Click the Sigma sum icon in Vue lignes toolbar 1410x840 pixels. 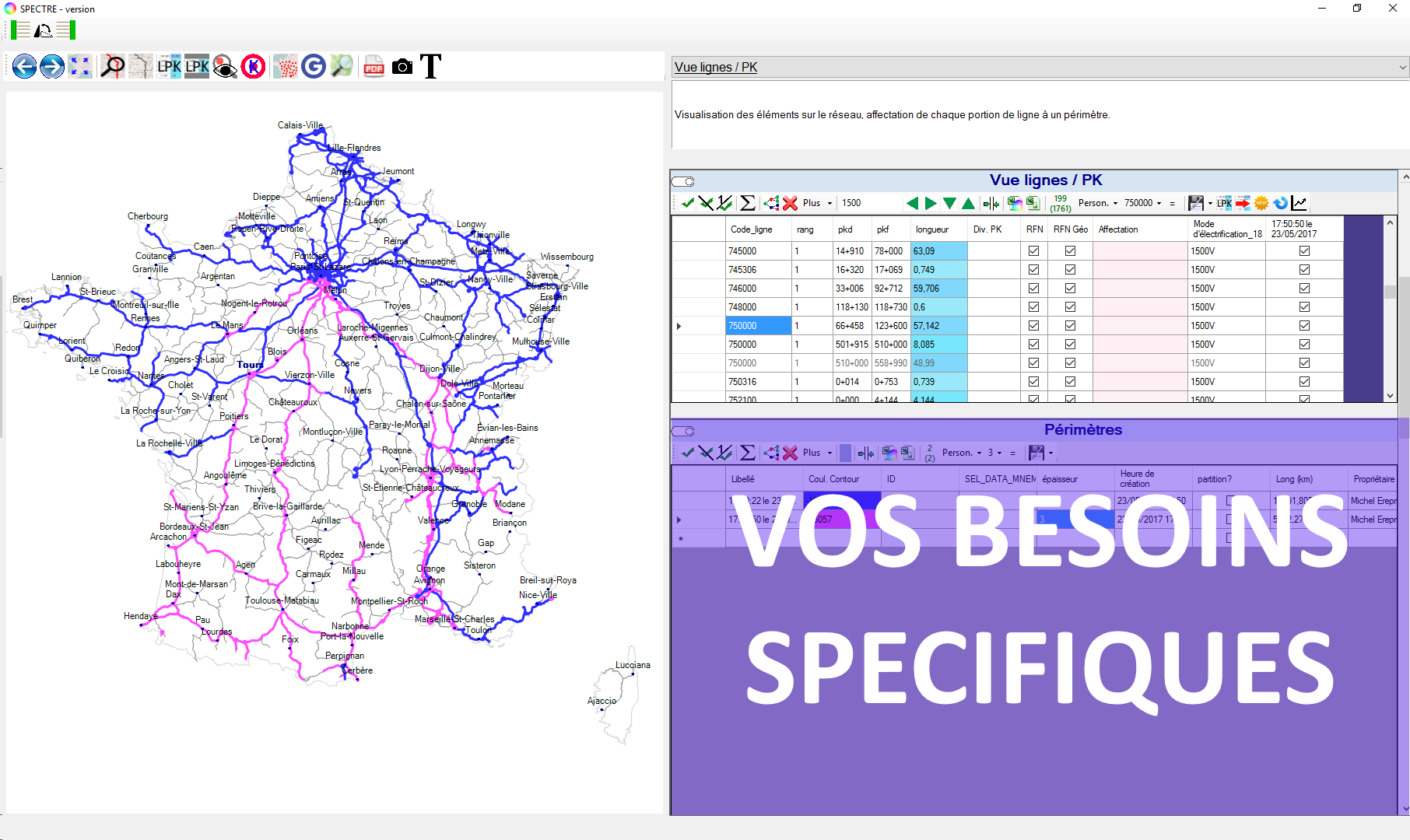(747, 203)
